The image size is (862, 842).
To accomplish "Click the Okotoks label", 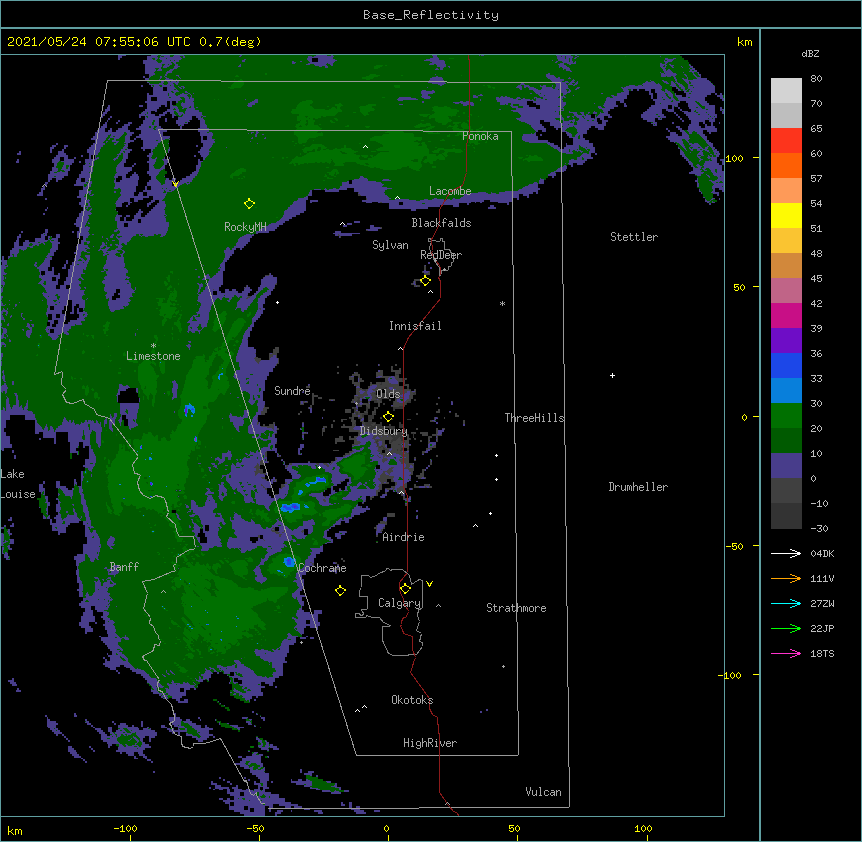I will [x=412, y=700].
